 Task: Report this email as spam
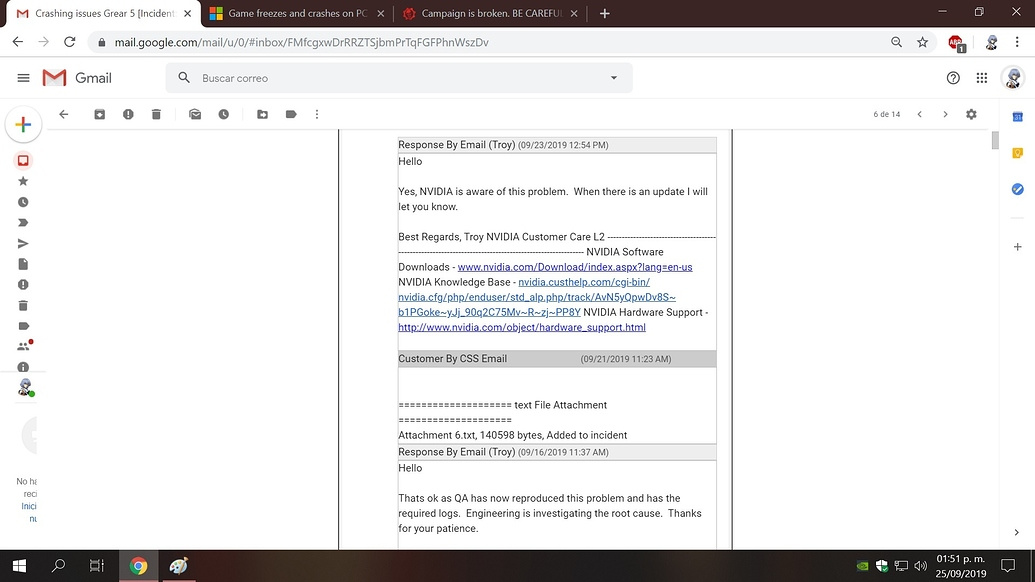coord(128,114)
